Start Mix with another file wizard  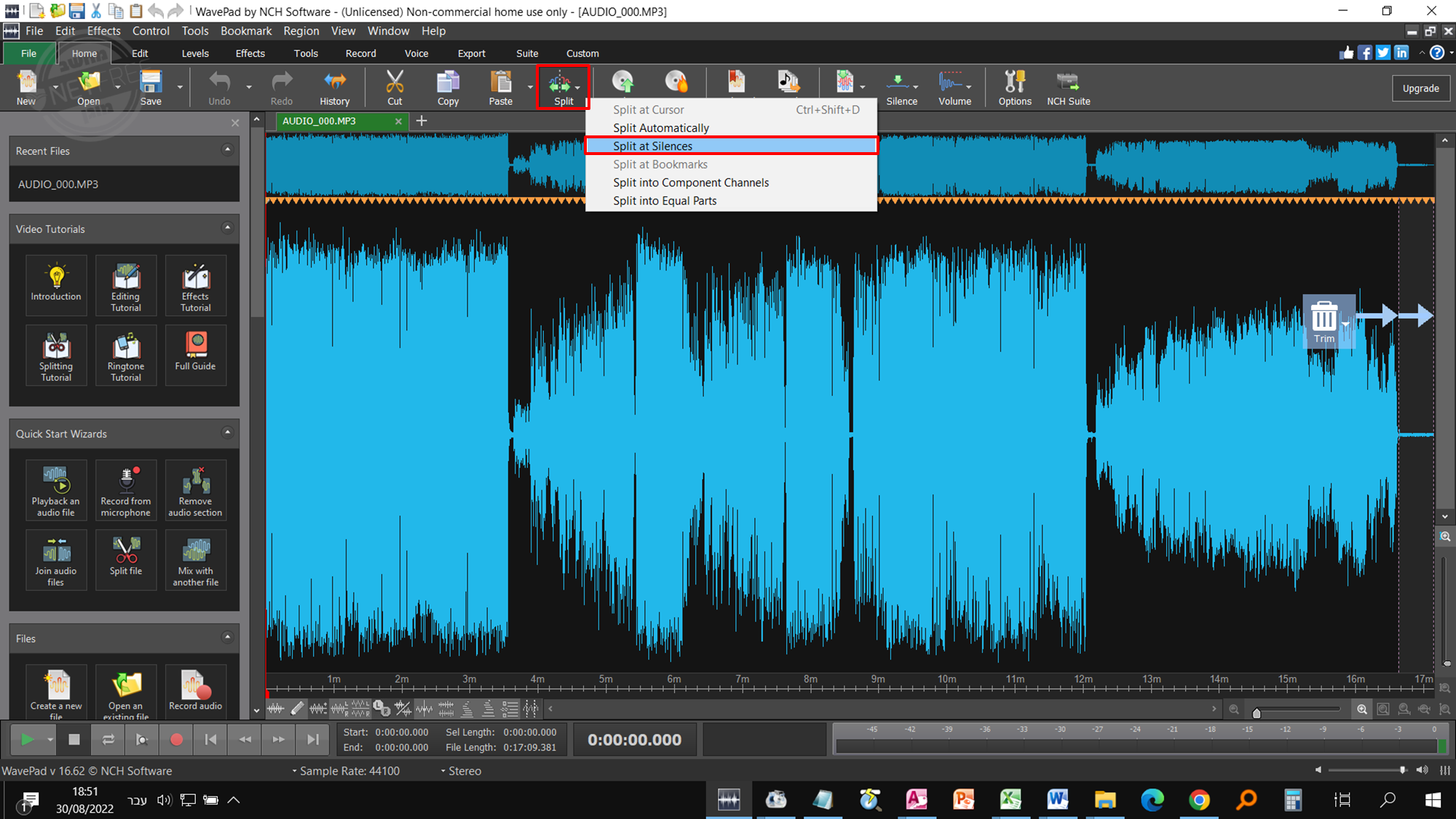[x=196, y=559]
